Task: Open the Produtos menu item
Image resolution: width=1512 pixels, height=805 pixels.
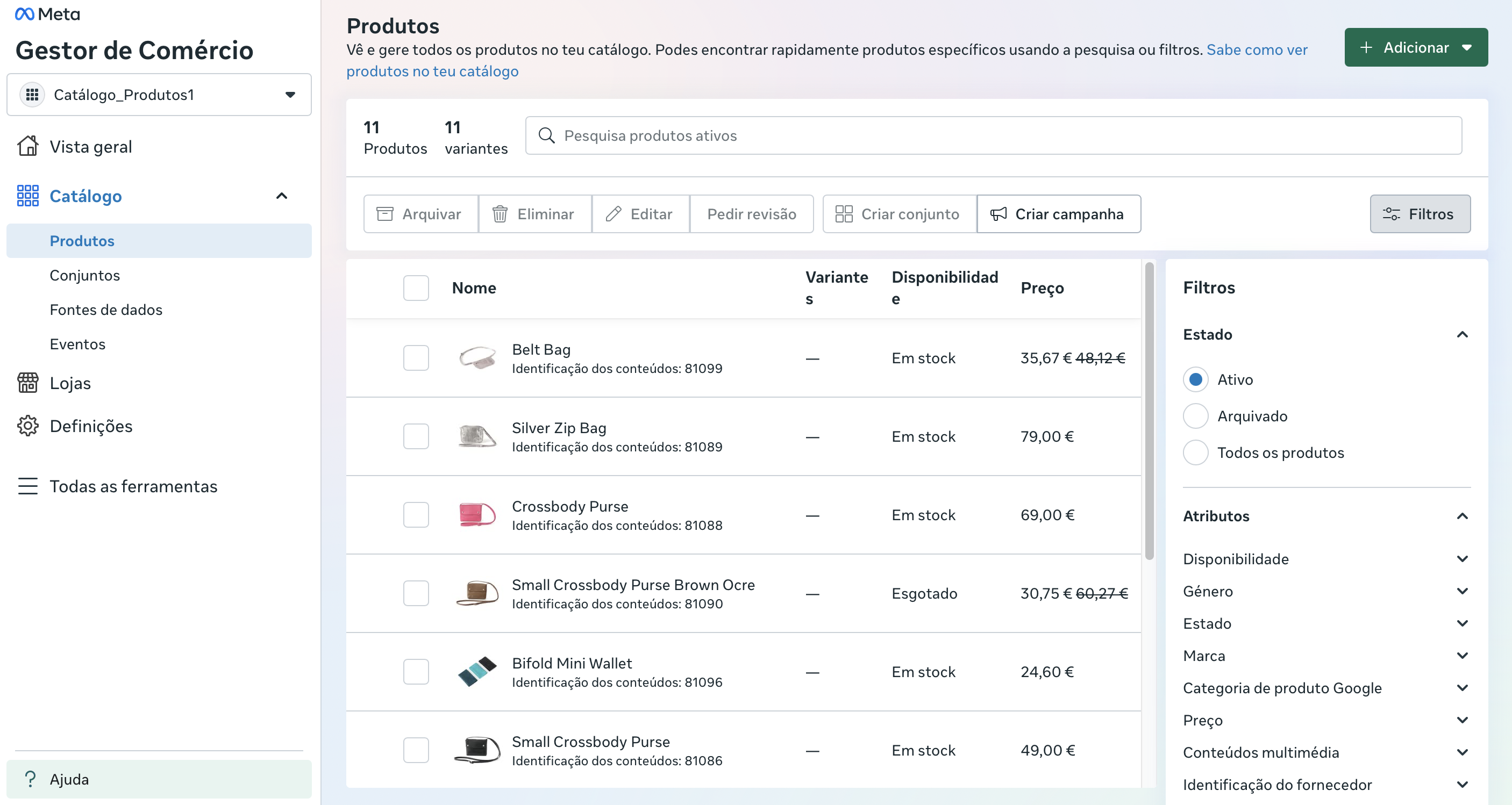Action: tap(159, 241)
